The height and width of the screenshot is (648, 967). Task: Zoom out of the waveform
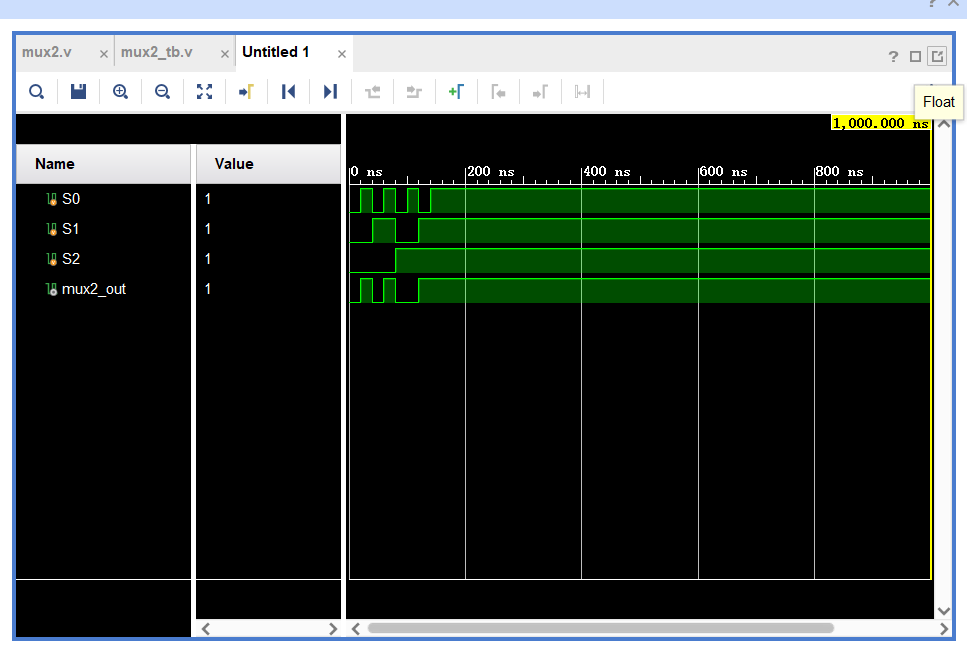[162, 92]
